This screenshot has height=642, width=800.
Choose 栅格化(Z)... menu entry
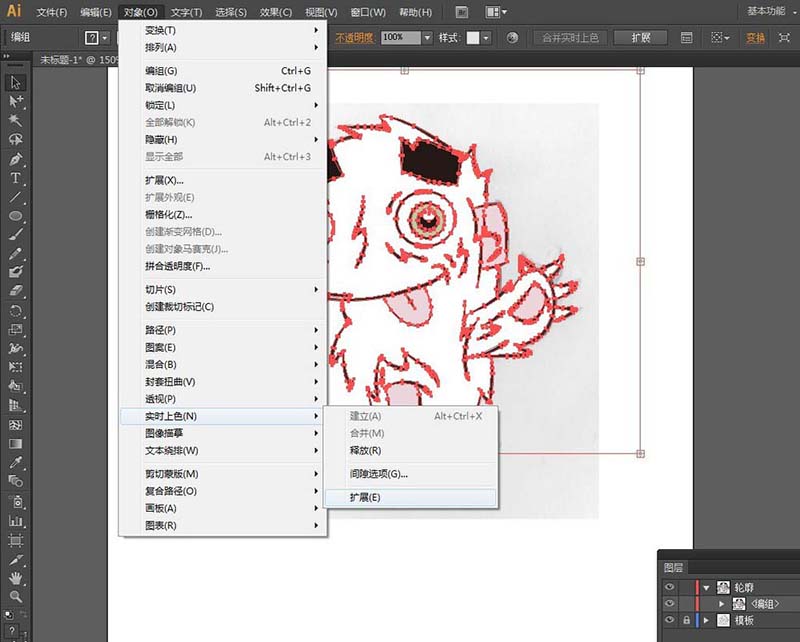click(x=223, y=215)
